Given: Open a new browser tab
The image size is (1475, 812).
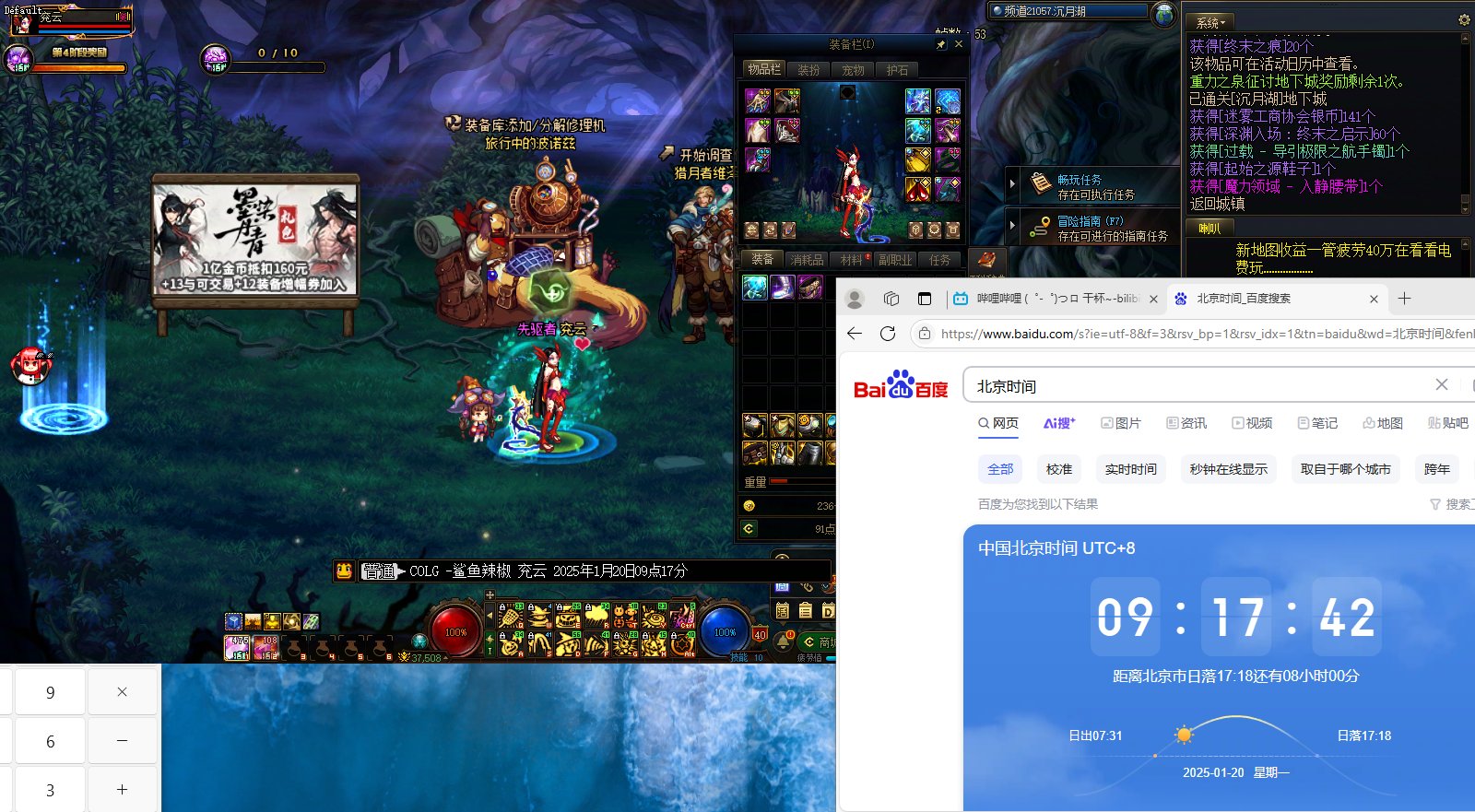Looking at the screenshot, I should [1405, 299].
